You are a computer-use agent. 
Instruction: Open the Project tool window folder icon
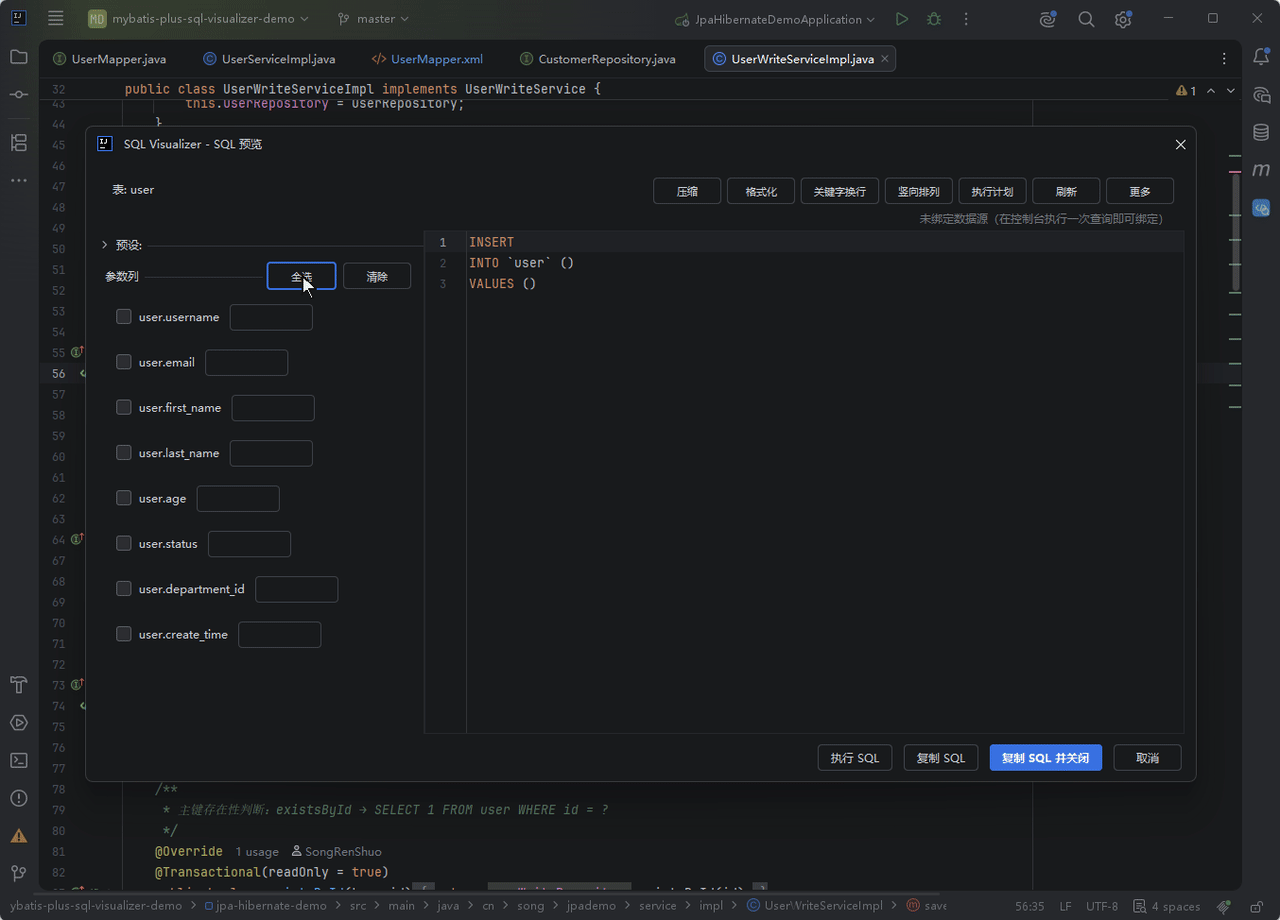coord(19,57)
